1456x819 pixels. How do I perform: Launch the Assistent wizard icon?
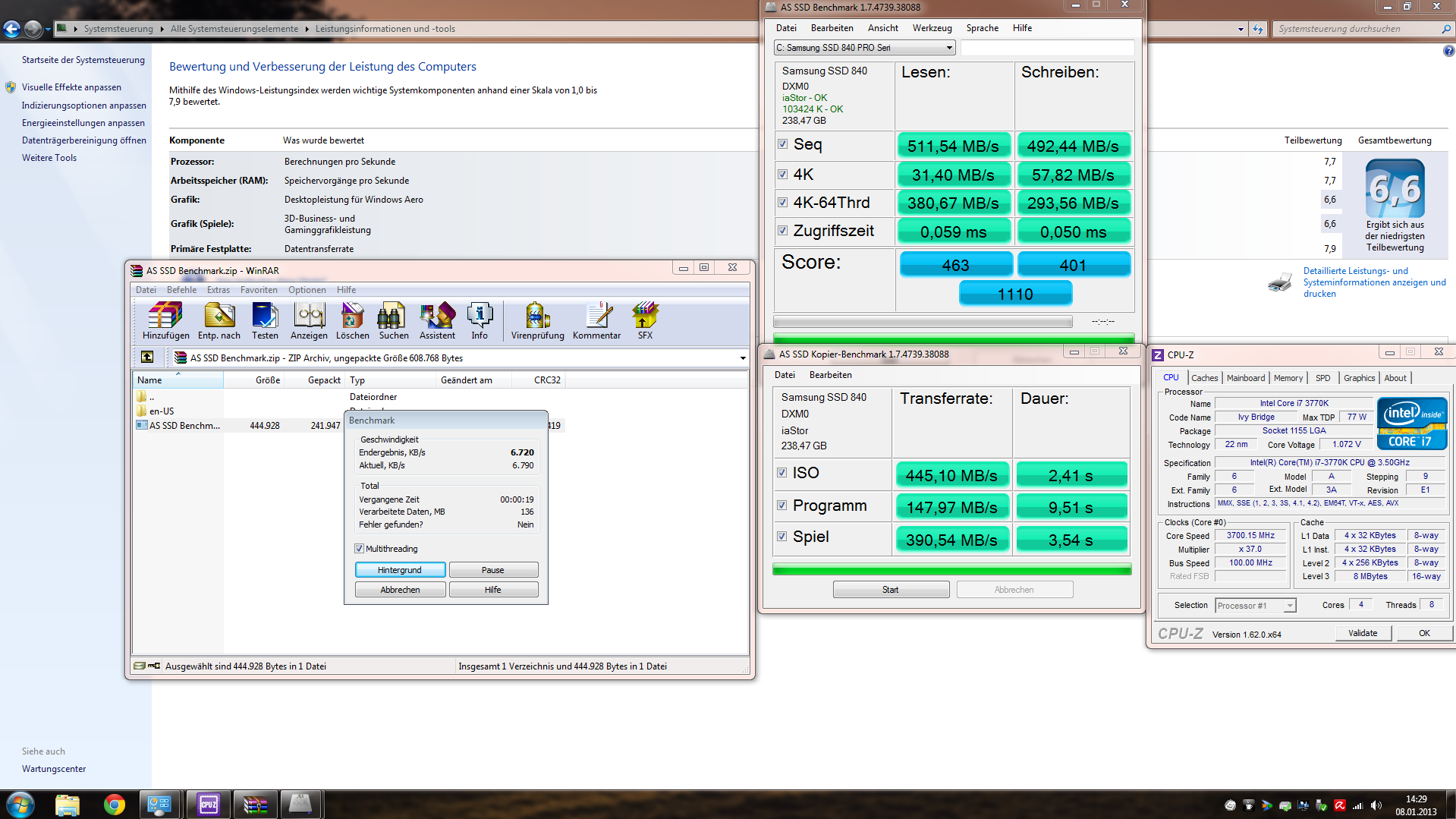(437, 321)
